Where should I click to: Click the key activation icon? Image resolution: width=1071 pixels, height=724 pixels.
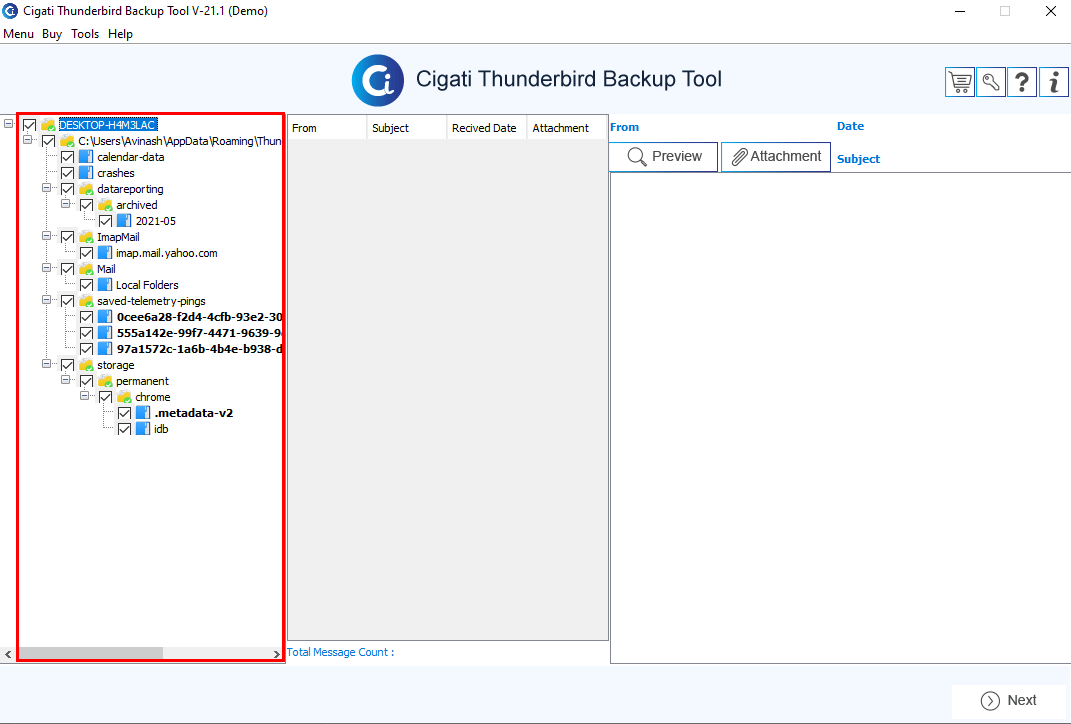tap(991, 82)
